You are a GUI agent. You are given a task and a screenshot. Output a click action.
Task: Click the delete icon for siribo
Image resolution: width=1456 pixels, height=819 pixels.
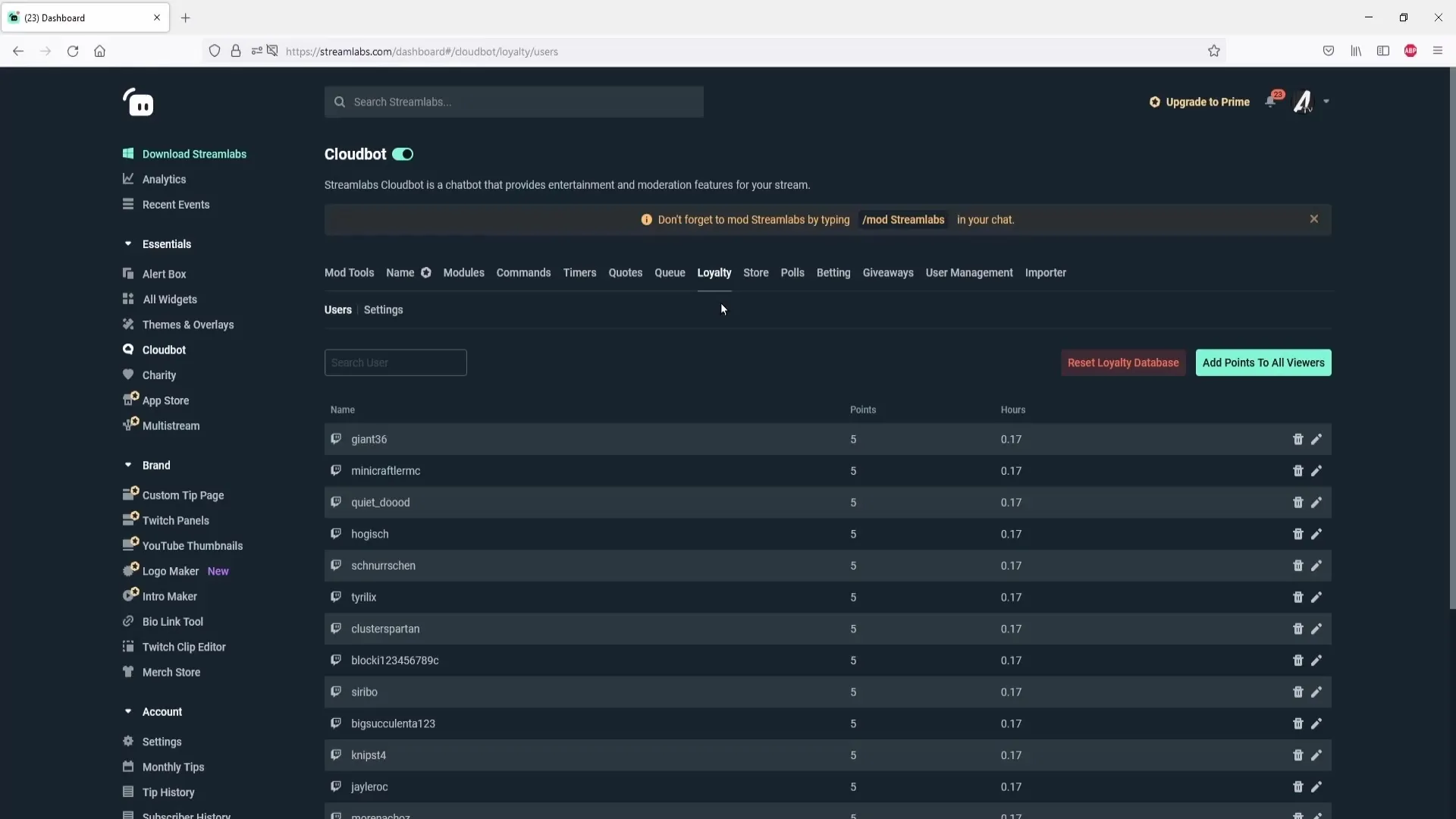[1298, 691]
